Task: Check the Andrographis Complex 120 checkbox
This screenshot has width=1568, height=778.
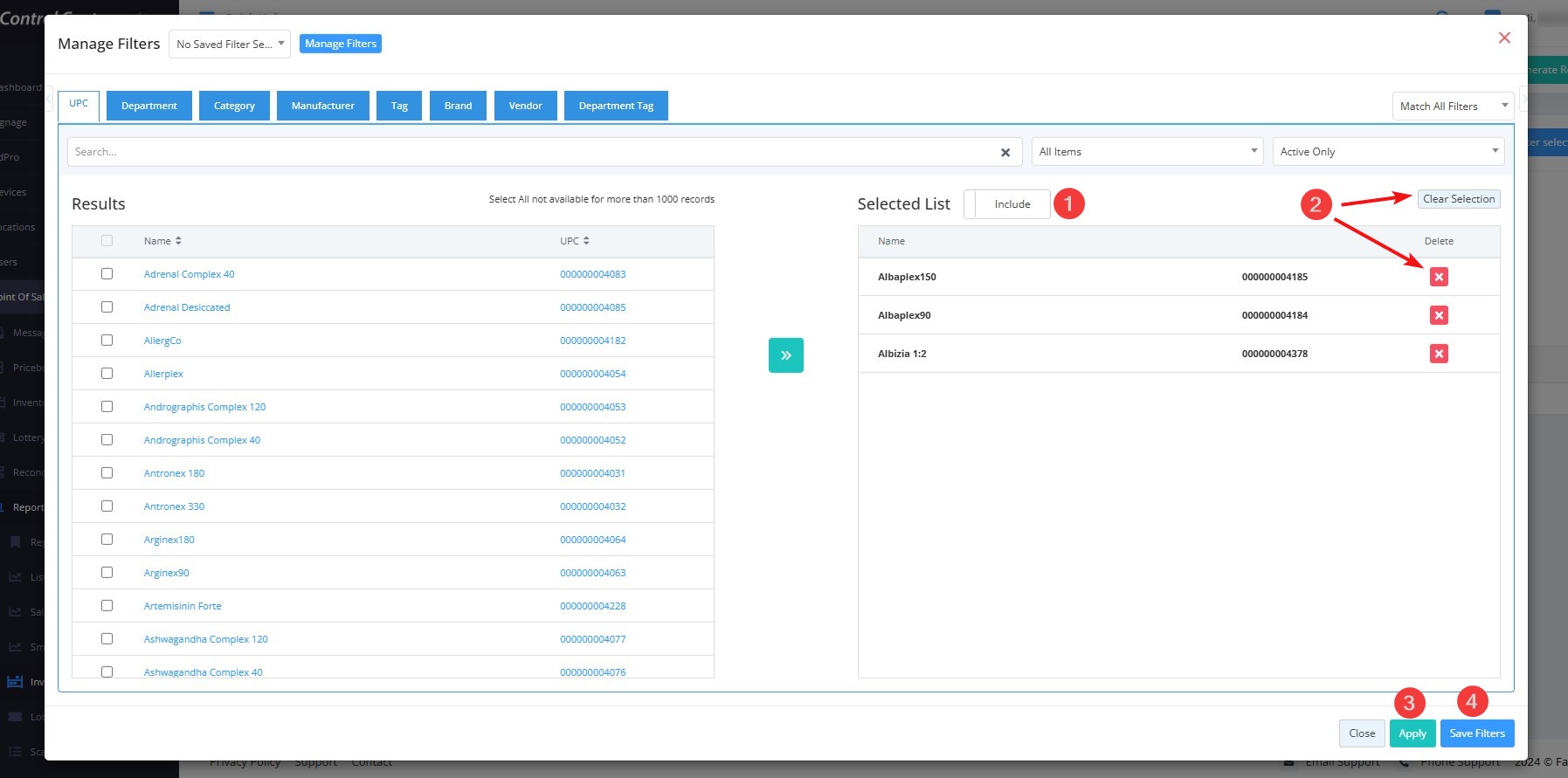Action: coord(107,407)
